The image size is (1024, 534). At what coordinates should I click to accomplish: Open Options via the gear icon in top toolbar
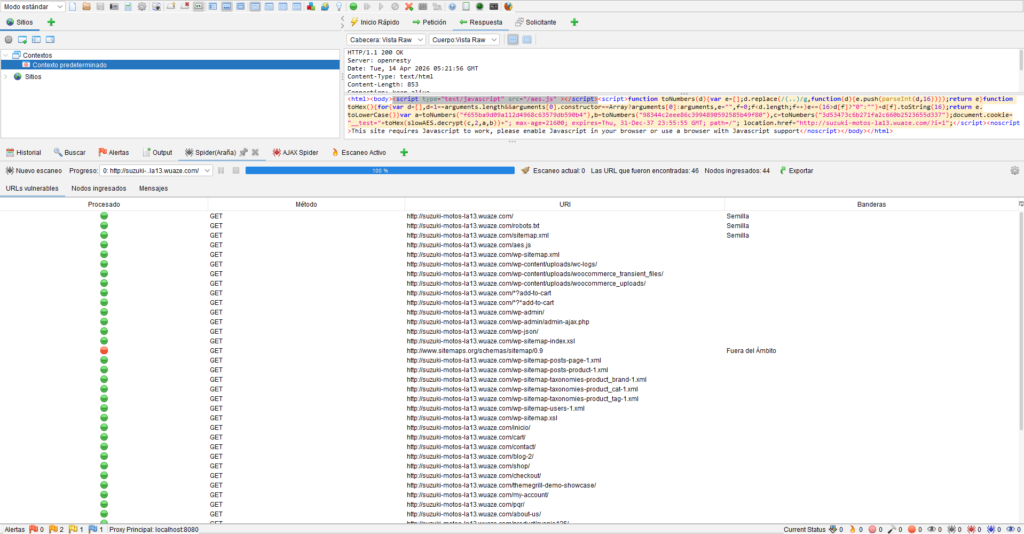[x=142, y=7]
